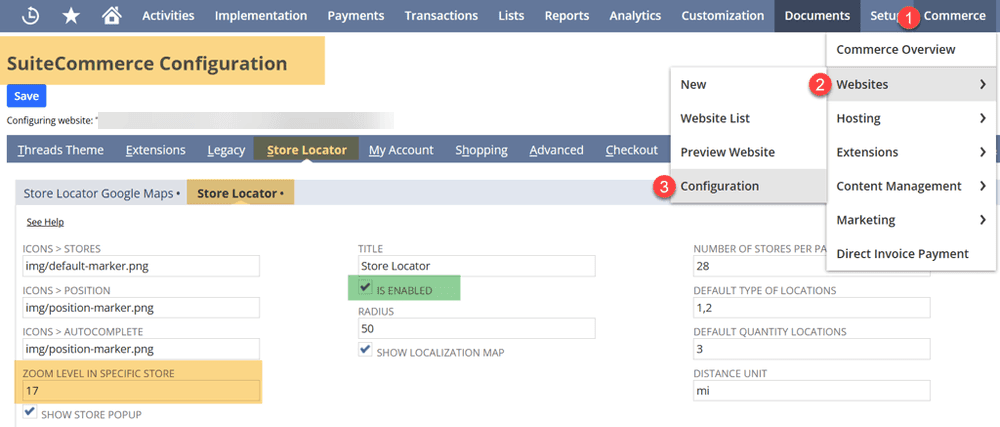Click the Default Quantity Locations field
The width and height of the screenshot is (1000, 427).
pos(812,349)
